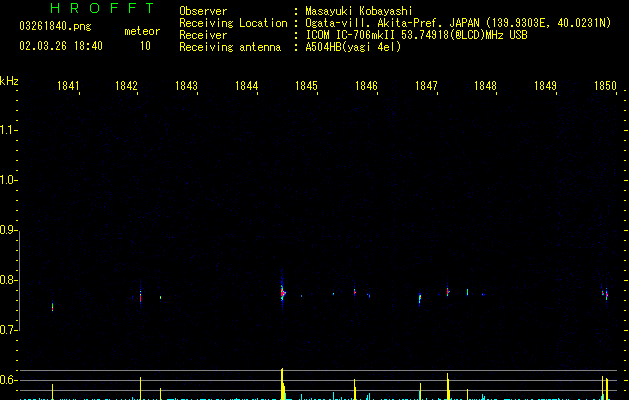
Task: Click the 1850 time marker
Action: click(605, 86)
